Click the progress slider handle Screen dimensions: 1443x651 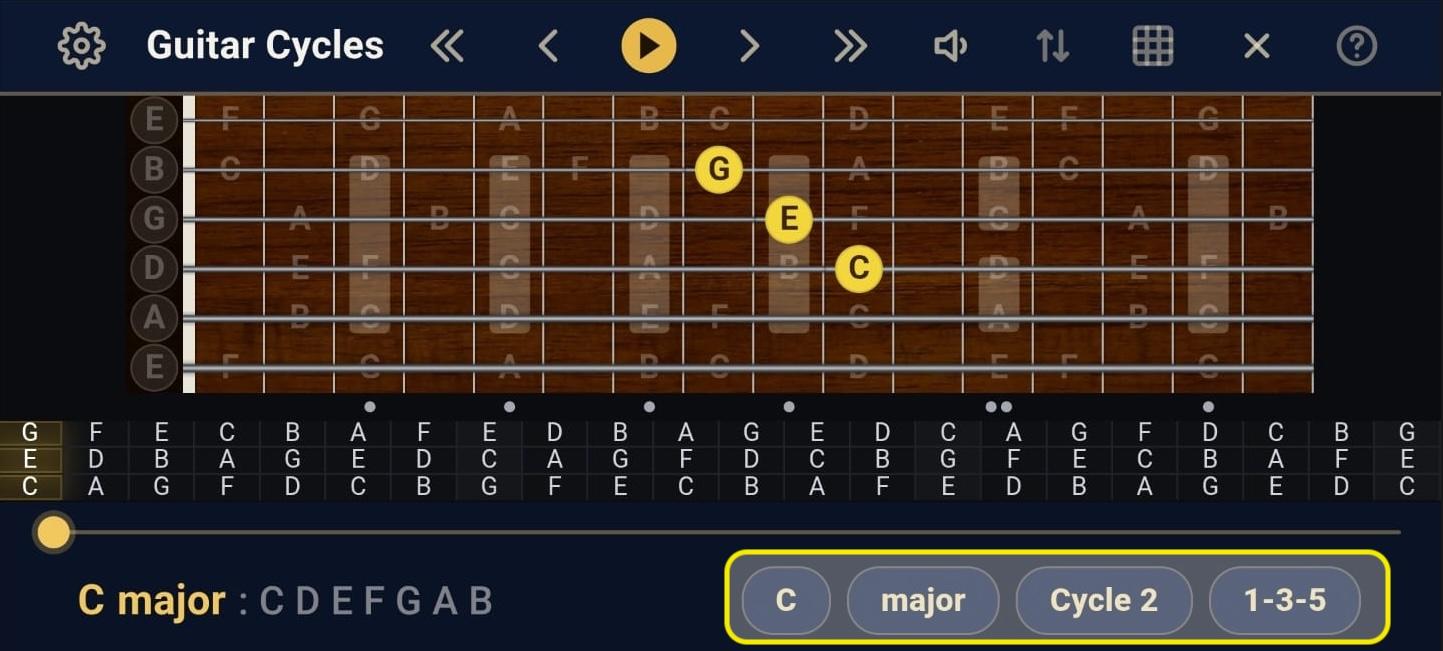pyautogui.click(x=53, y=532)
